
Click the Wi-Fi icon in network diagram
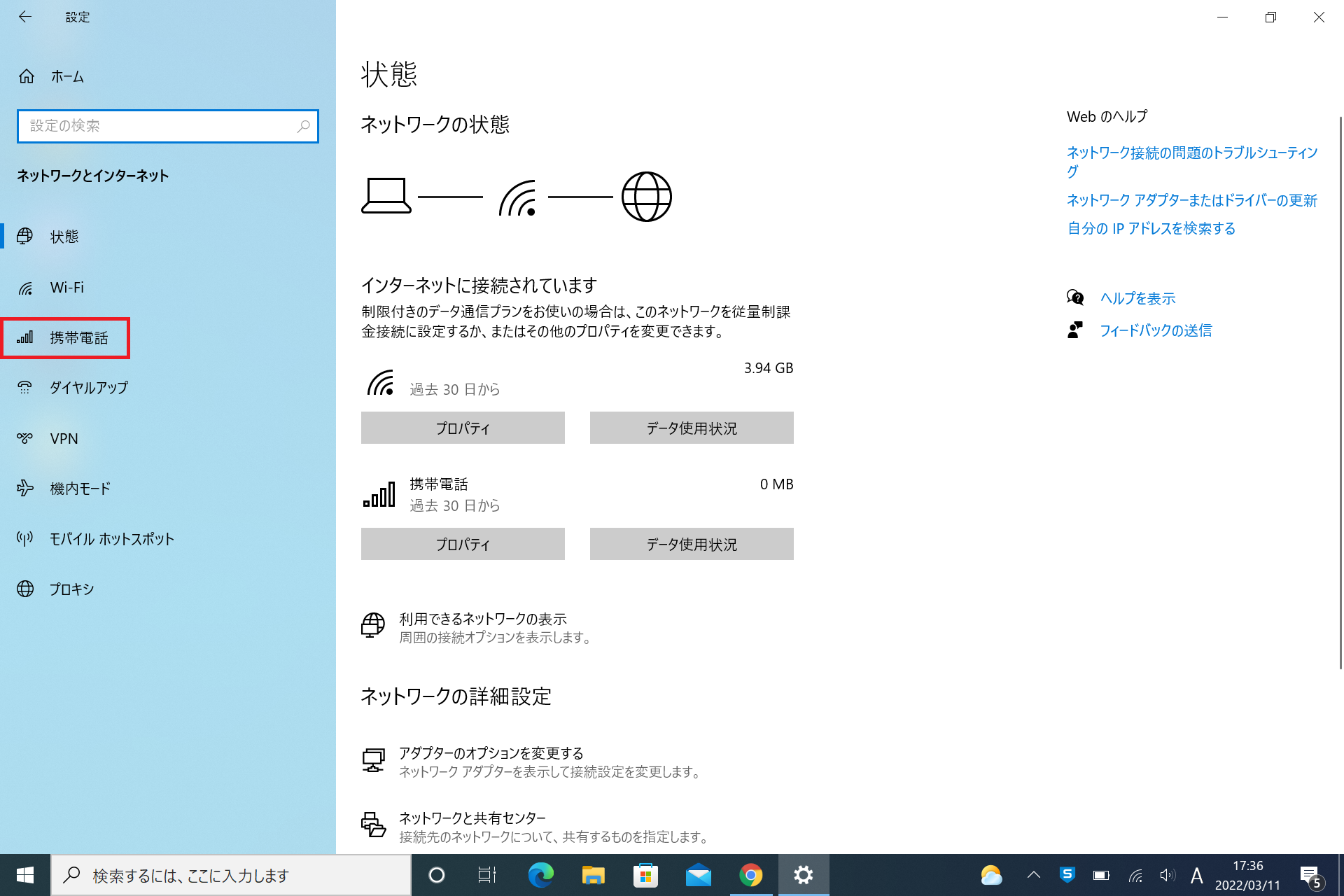tap(518, 197)
